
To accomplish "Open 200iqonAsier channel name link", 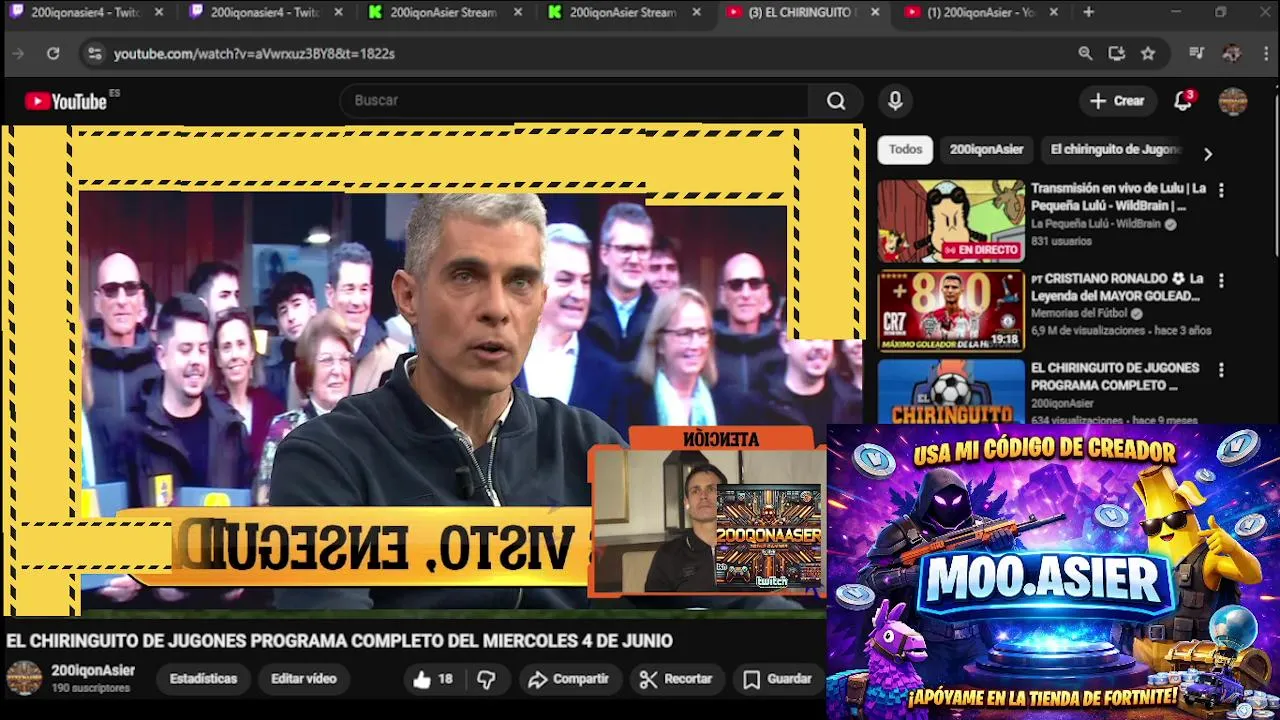I will click(93, 671).
